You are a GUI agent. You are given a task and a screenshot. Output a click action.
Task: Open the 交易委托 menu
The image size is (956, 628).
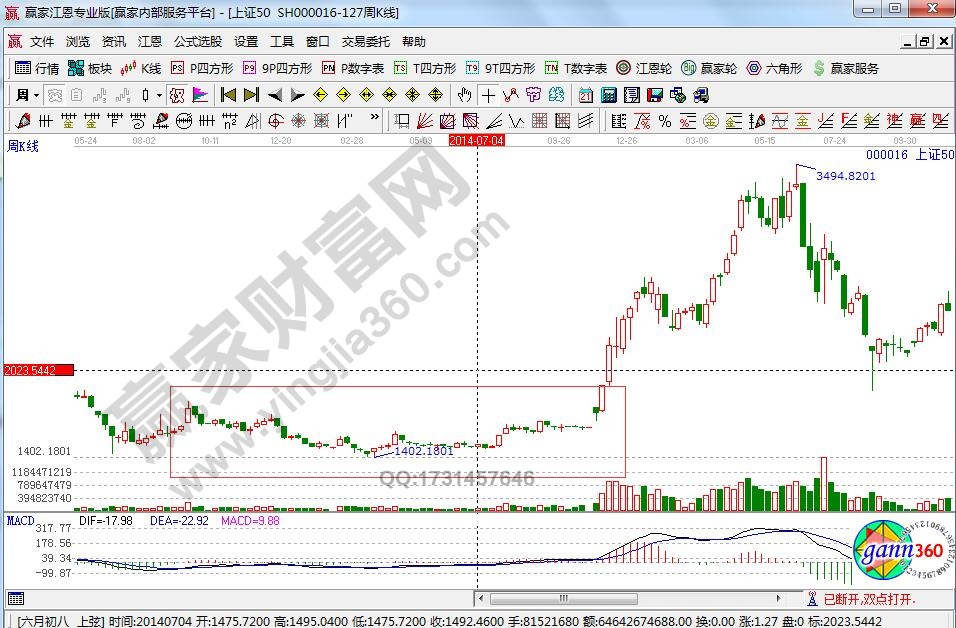click(x=365, y=42)
